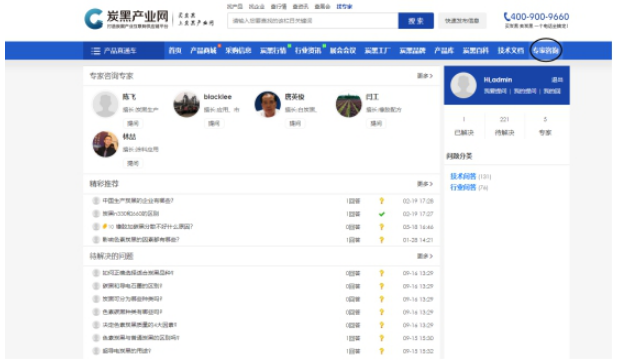Click 提问 under the white-shirt expert
This screenshot has height=360, width=620.
click(295, 123)
